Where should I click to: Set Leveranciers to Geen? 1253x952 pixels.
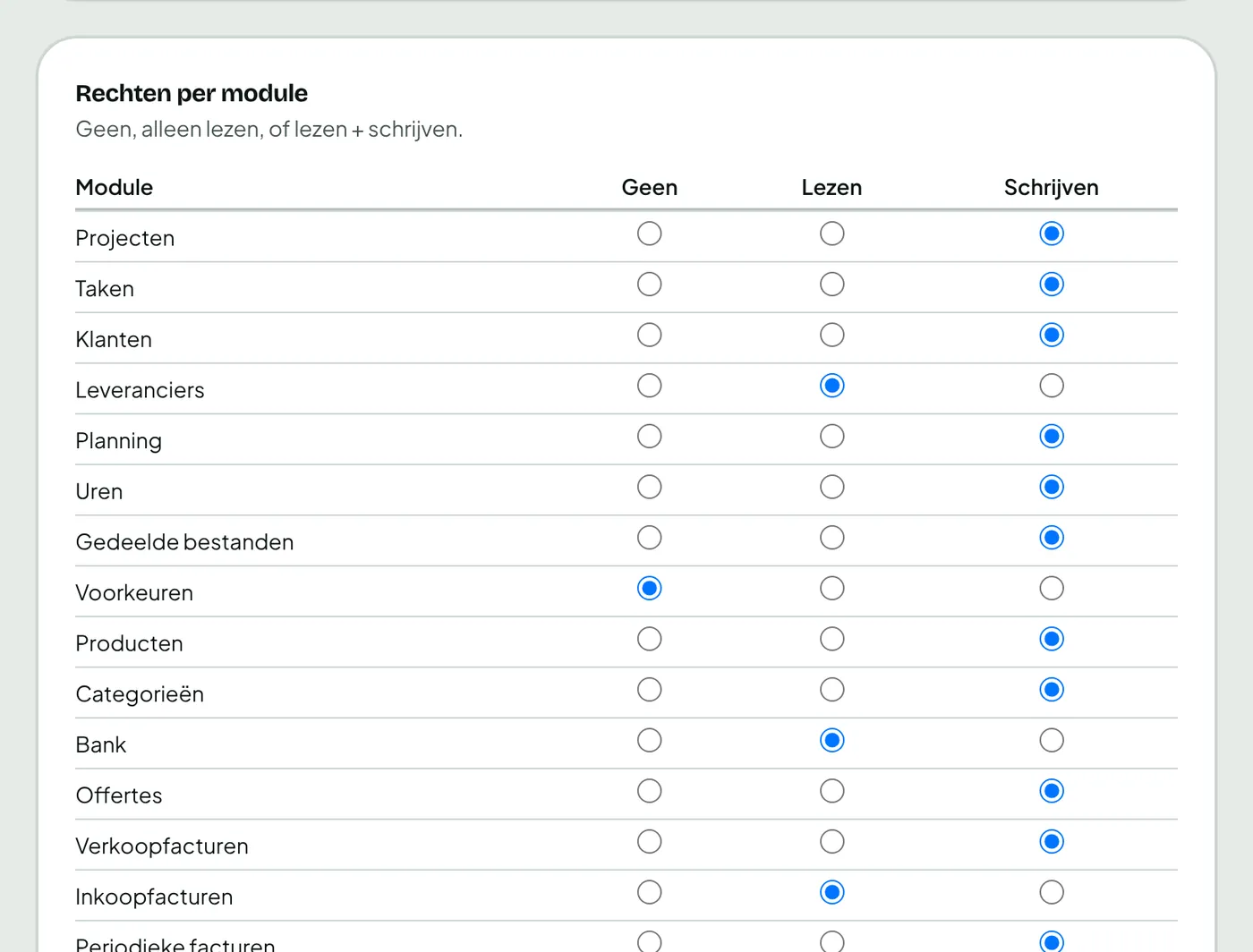(x=650, y=386)
